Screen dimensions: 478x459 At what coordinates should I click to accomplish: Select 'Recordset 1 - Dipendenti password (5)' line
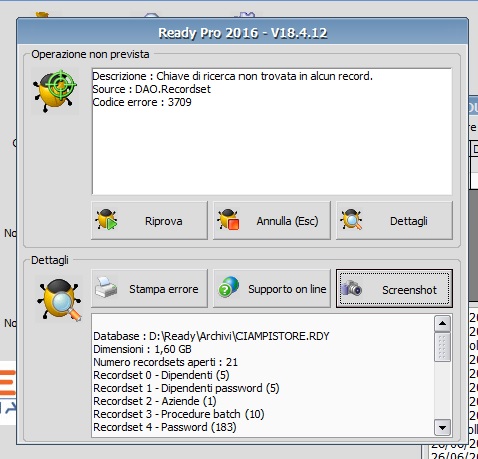[186, 388]
